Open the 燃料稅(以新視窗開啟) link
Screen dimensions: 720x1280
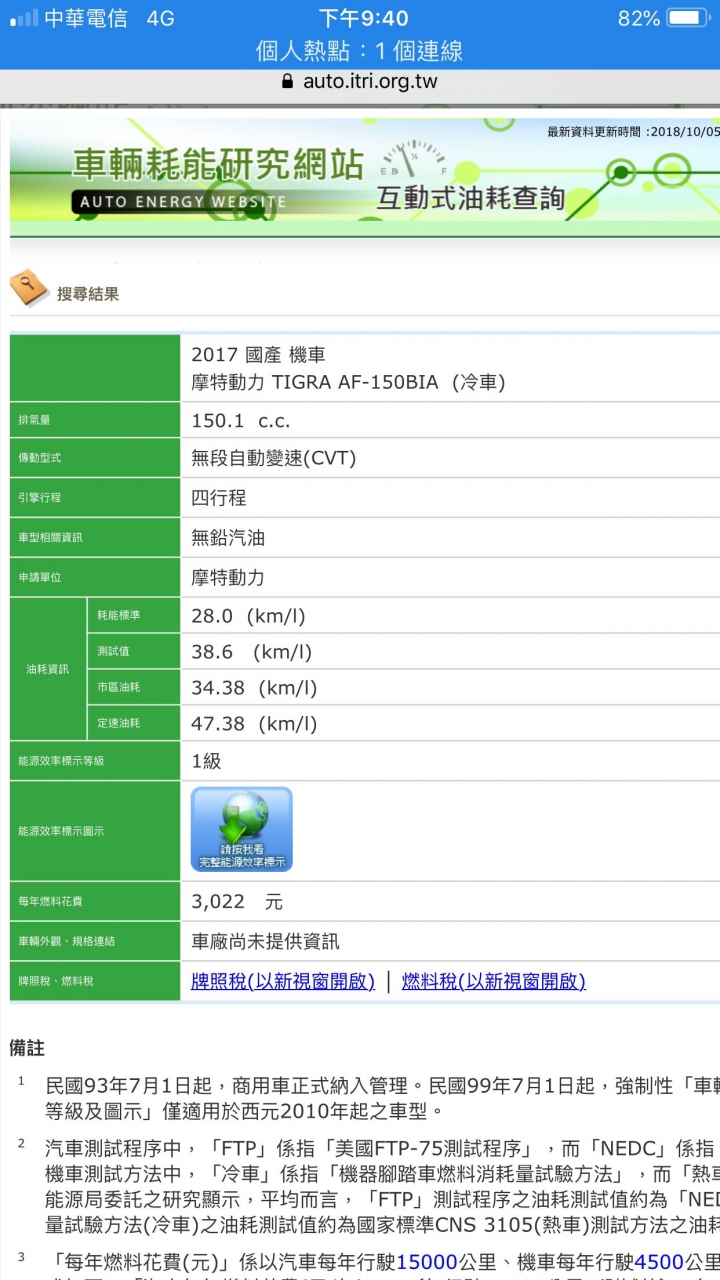coord(494,981)
